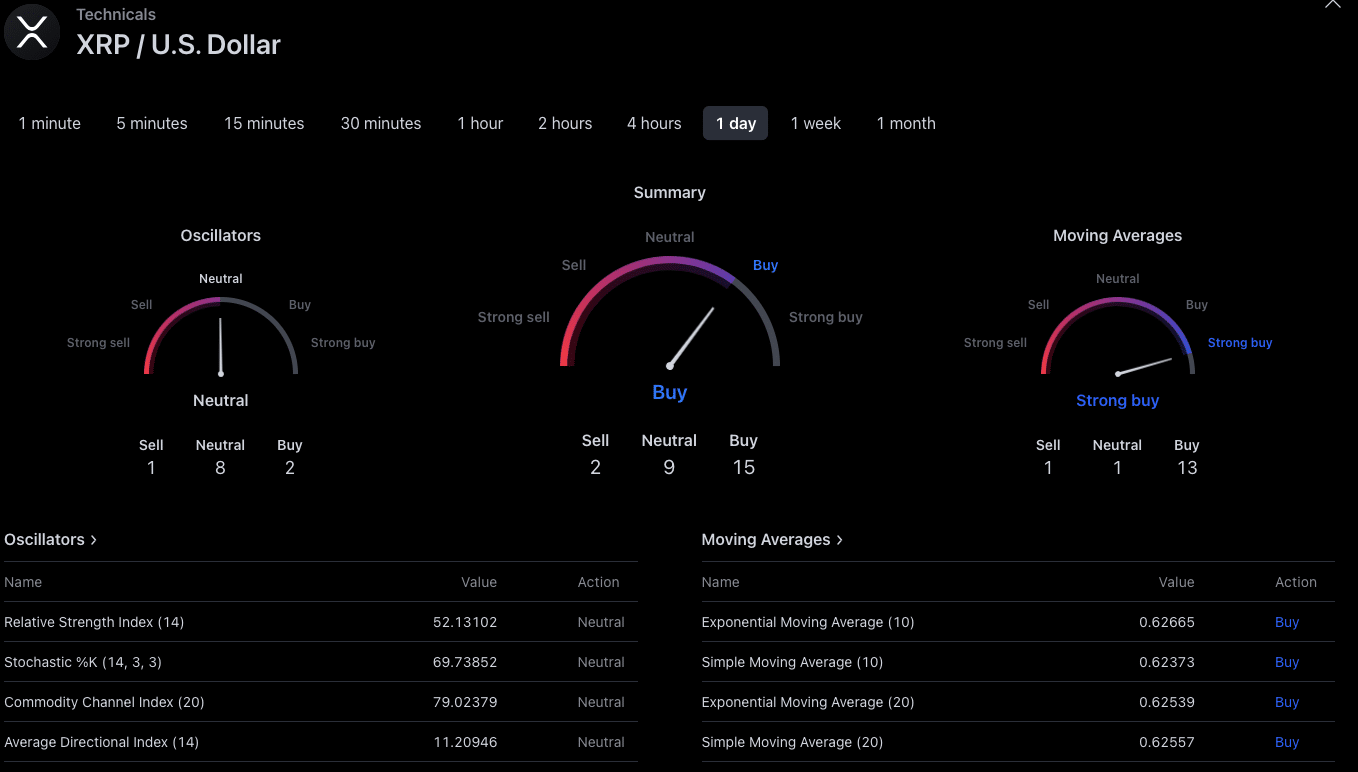Click the Simple Moving Average (10) row

(x=1018, y=662)
